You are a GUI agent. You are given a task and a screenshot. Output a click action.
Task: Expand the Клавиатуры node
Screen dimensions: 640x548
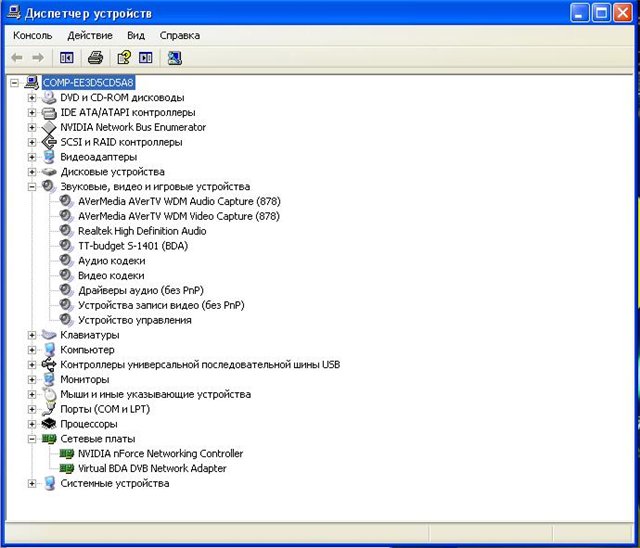pyautogui.click(x=32, y=335)
